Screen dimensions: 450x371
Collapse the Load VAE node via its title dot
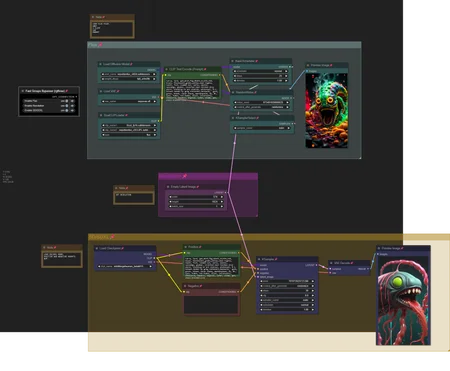coord(100,91)
